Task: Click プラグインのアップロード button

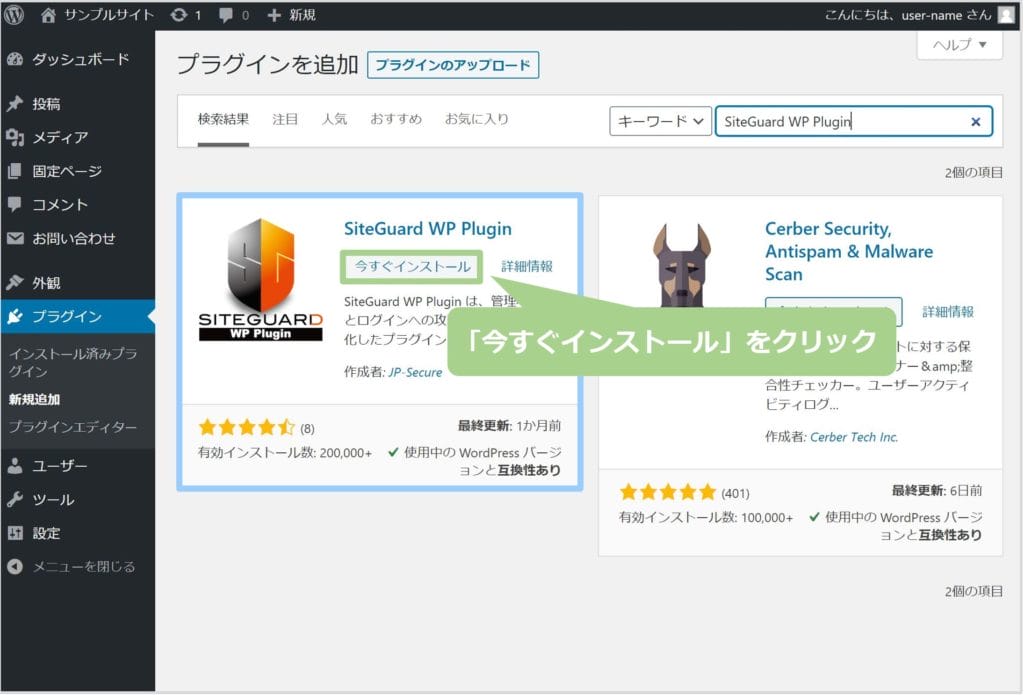Action: click(453, 65)
